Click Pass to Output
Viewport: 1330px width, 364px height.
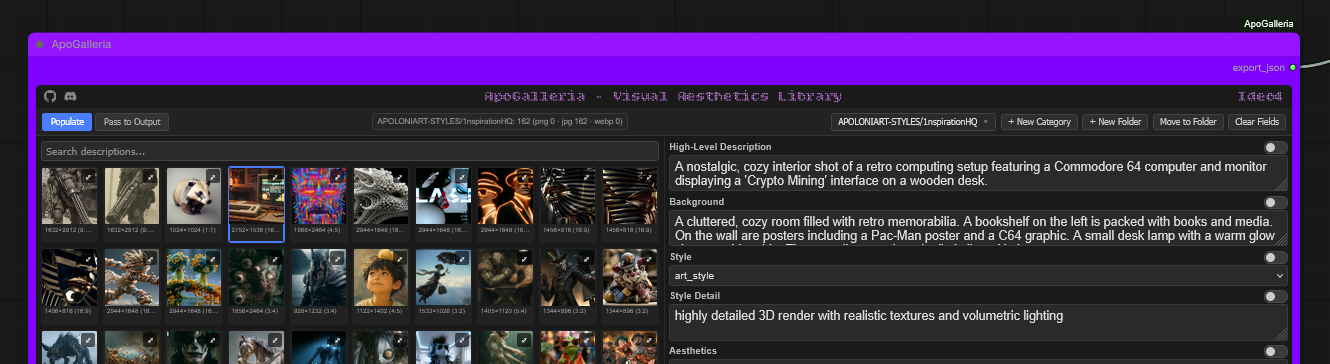point(133,122)
